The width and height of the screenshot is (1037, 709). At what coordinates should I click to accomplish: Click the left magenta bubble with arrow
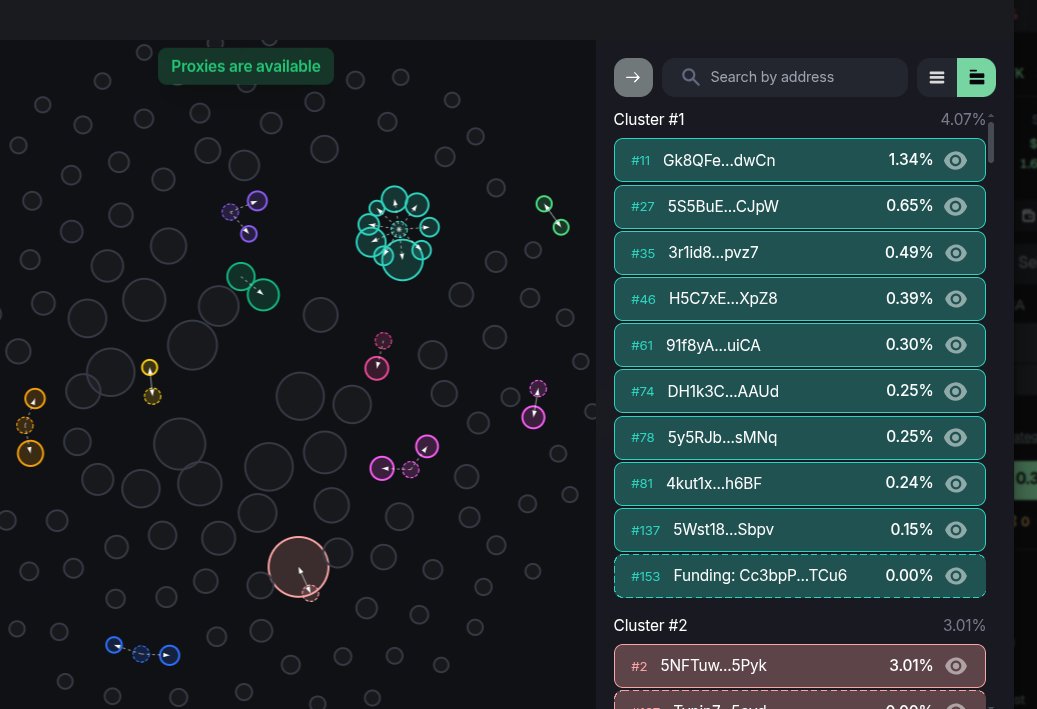[x=382, y=468]
